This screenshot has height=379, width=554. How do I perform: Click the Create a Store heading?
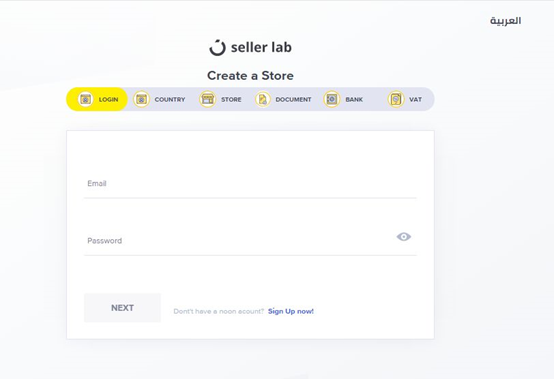[x=250, y=76]
